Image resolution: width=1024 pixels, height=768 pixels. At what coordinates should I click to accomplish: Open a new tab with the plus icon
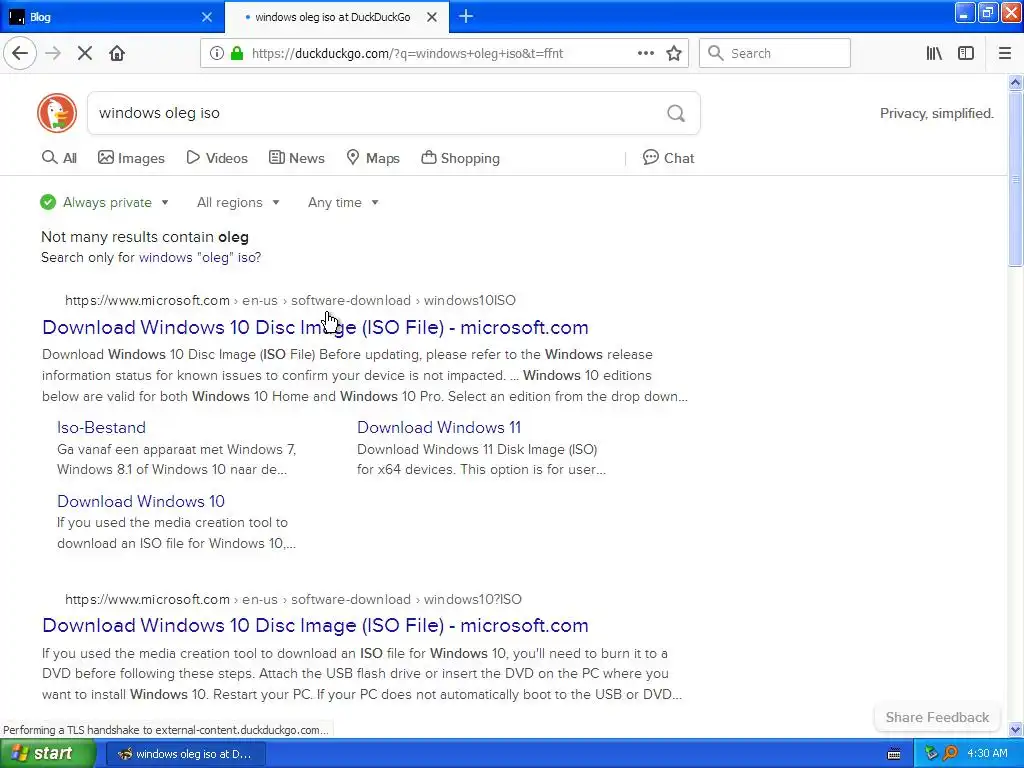(x=466, y=16)
